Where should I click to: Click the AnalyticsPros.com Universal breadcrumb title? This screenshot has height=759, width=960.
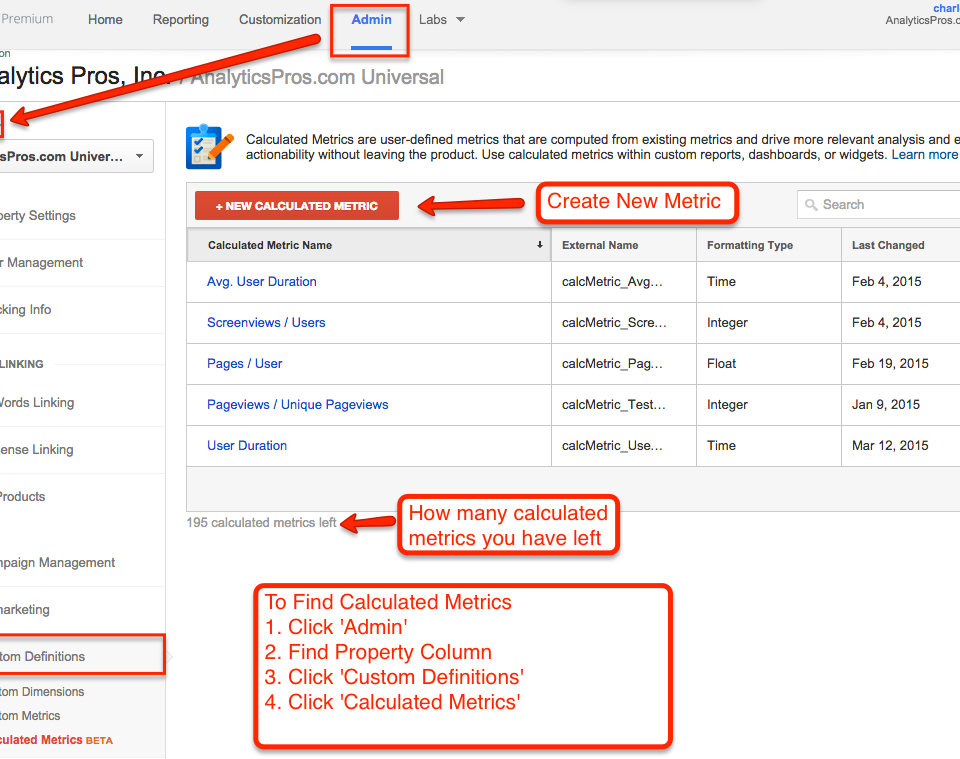tap(317, 77)
